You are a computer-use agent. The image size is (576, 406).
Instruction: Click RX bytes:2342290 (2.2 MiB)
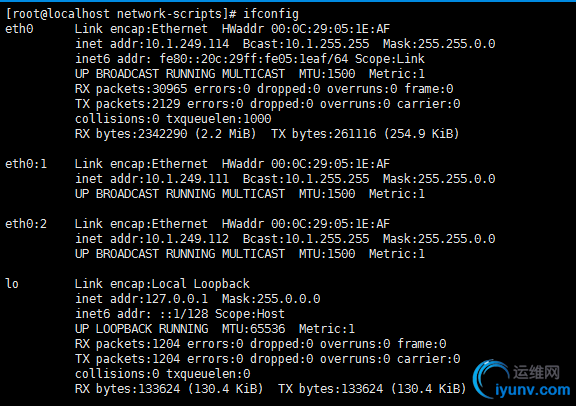tap(165, 134)
